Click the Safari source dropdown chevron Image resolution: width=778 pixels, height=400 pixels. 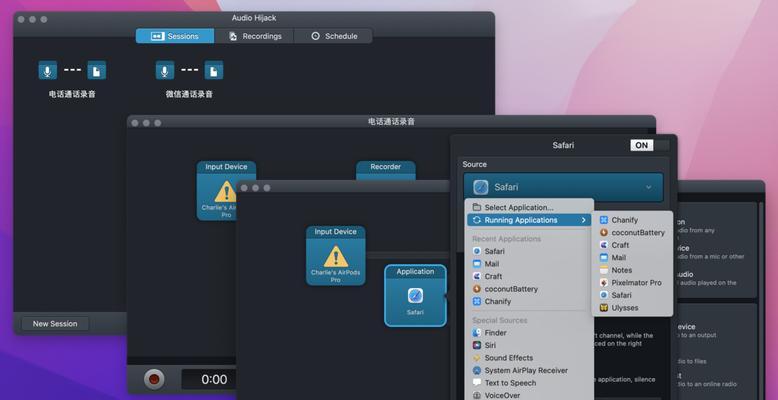[648, 187]
